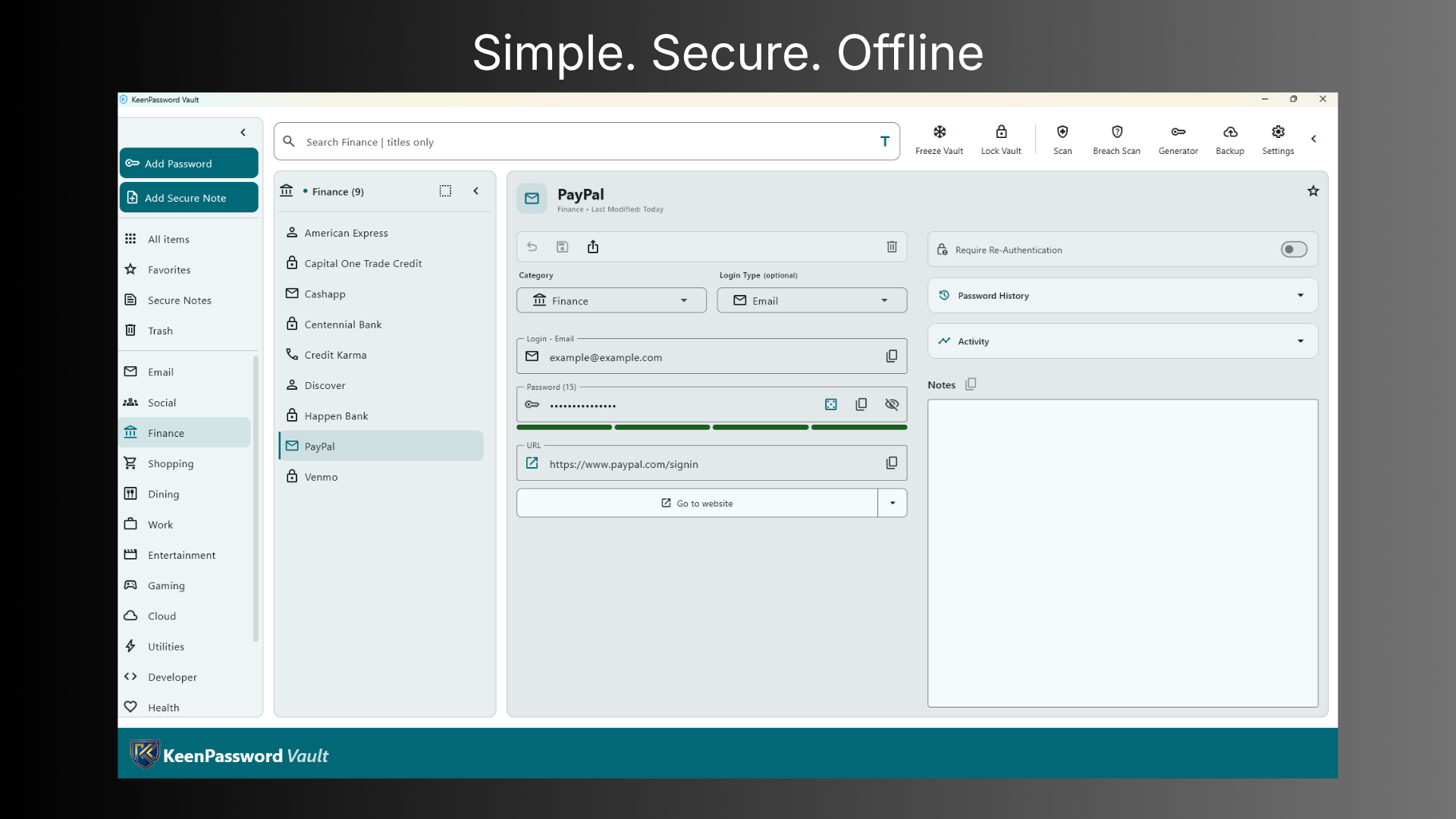Select the Email category
This screenshot has height=819, width=1456.
[x=185, y=372]
